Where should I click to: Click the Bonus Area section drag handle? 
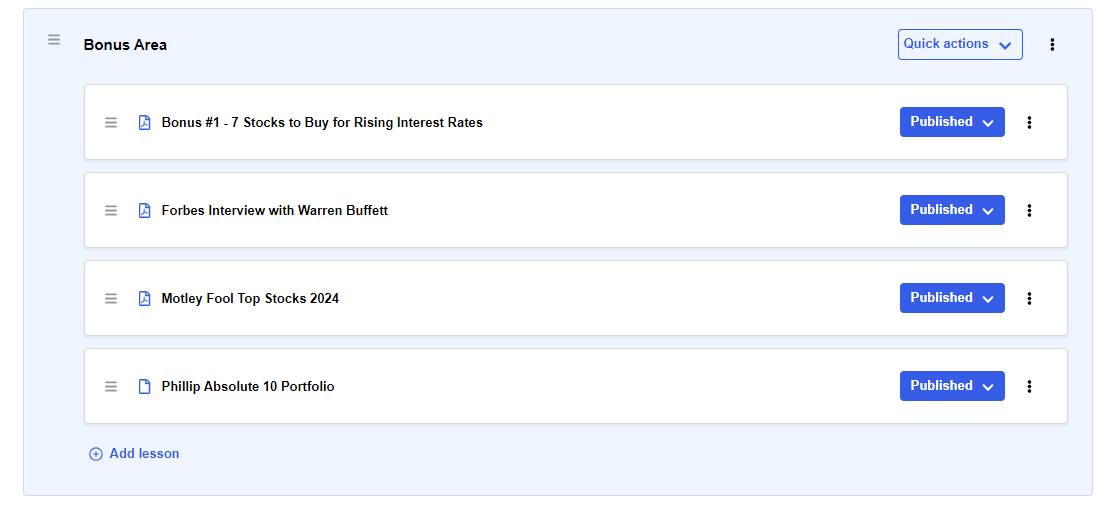pyautogui.click(x=54, y=40)
